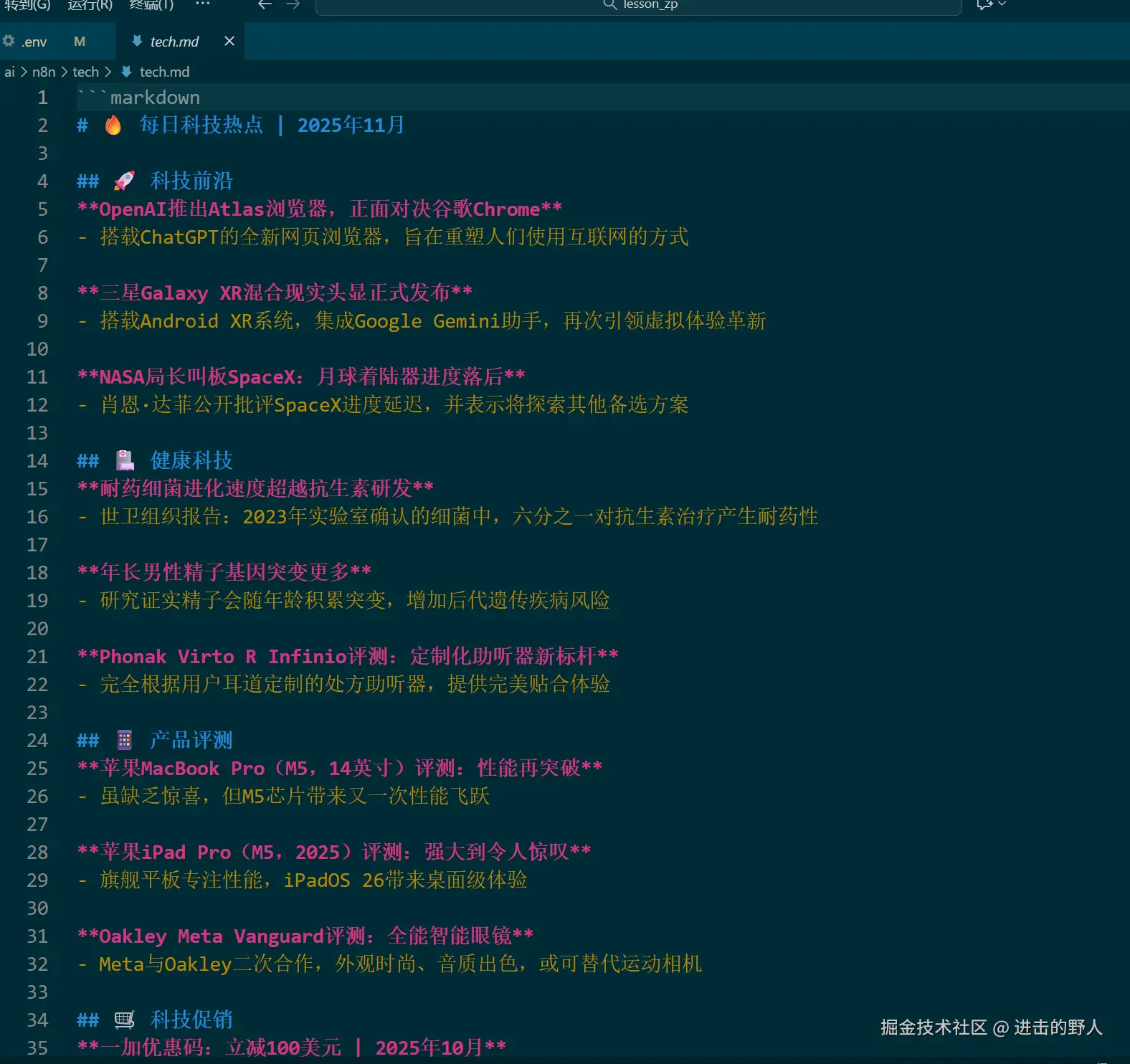Click line Meta与Oakley二次合作

pyautogui.click(x=389, y=964)
